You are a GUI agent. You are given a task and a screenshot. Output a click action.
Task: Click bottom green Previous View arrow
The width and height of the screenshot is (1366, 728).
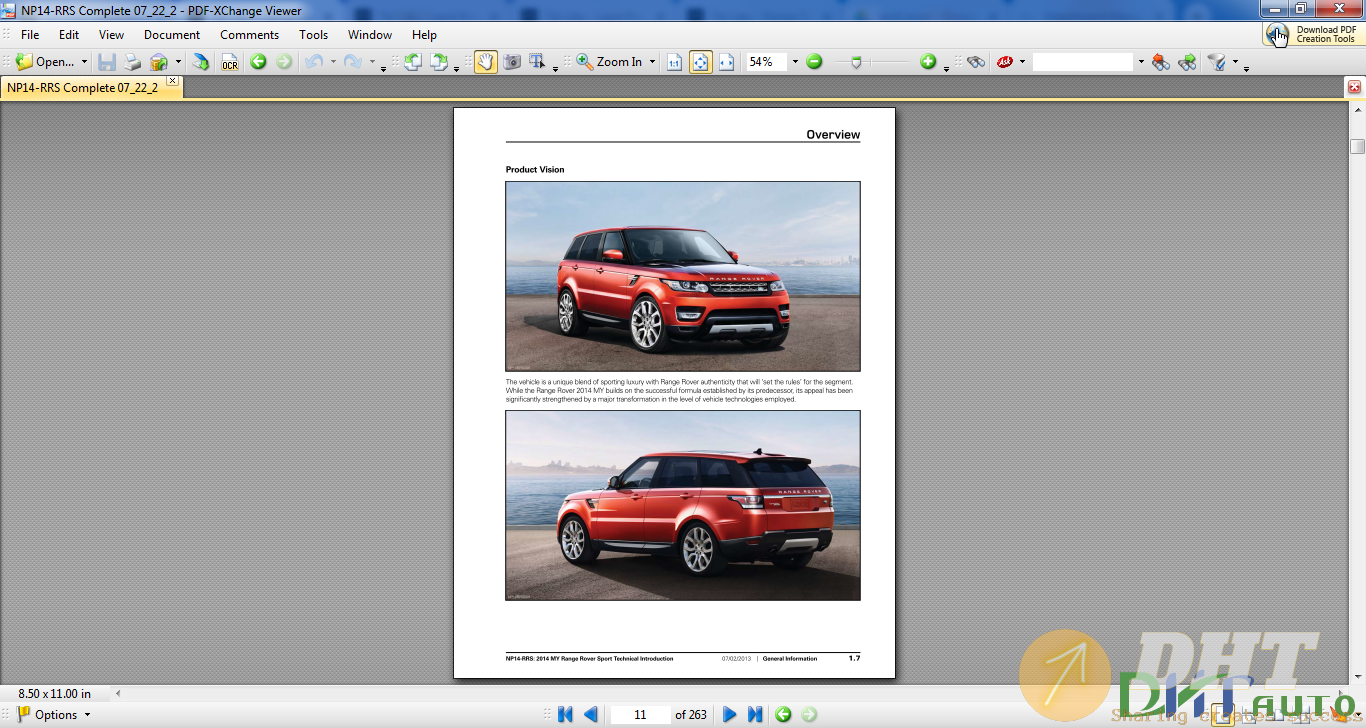tap(783, 714)
